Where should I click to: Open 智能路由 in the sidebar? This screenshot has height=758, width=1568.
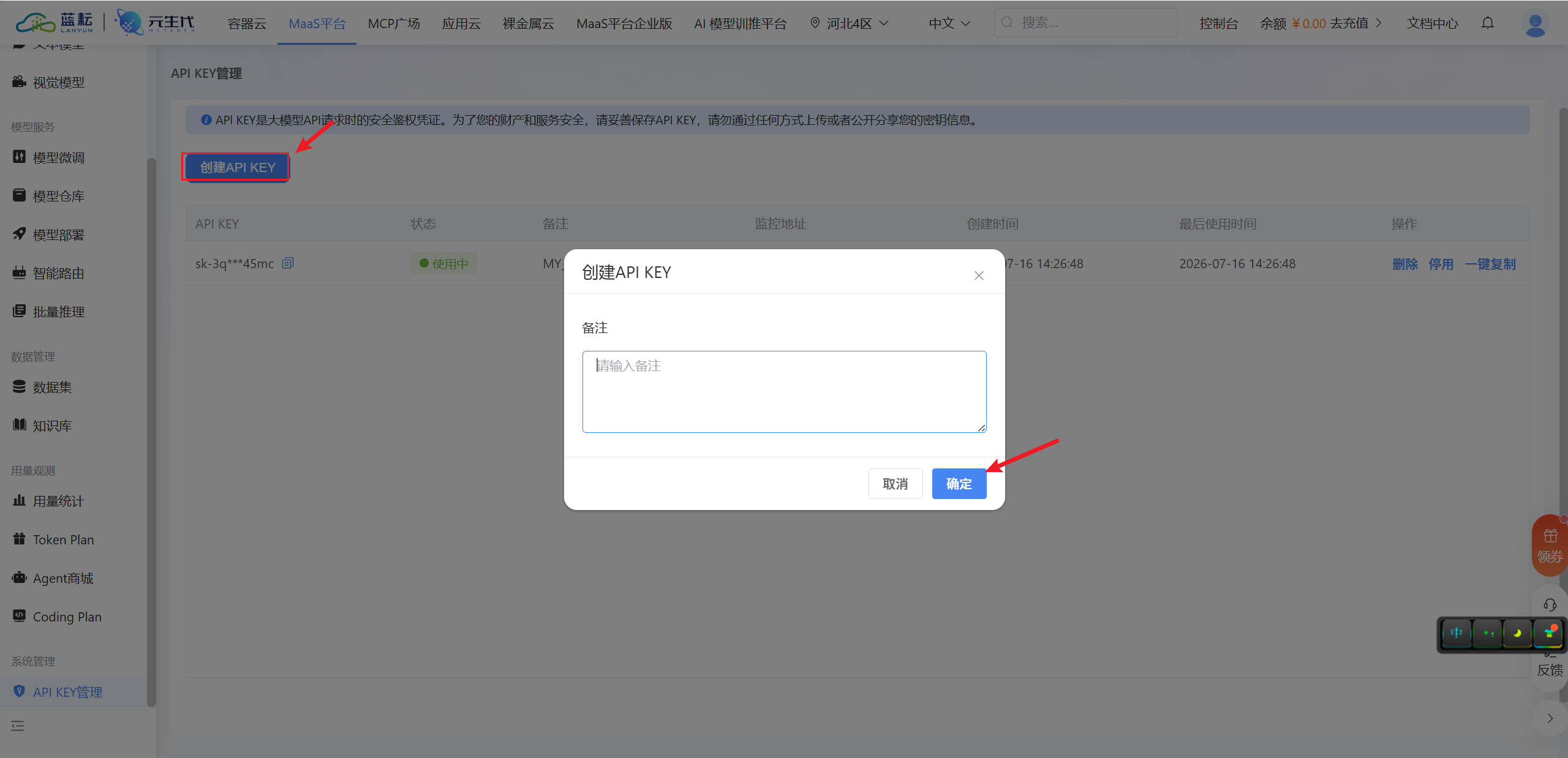(x=73, y=273)
